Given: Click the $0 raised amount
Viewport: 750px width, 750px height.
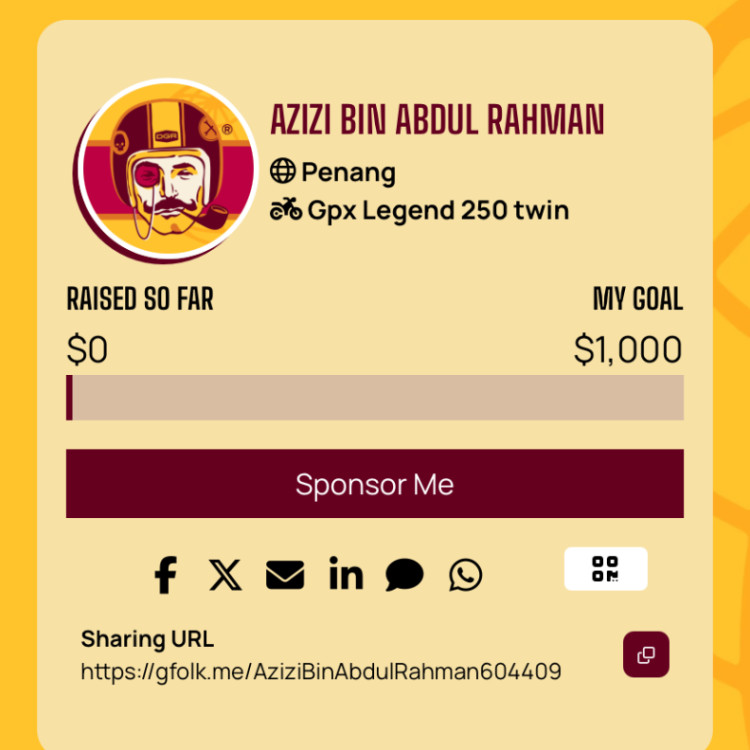Looking at the screenshot, I should click(x=87, y=349).
